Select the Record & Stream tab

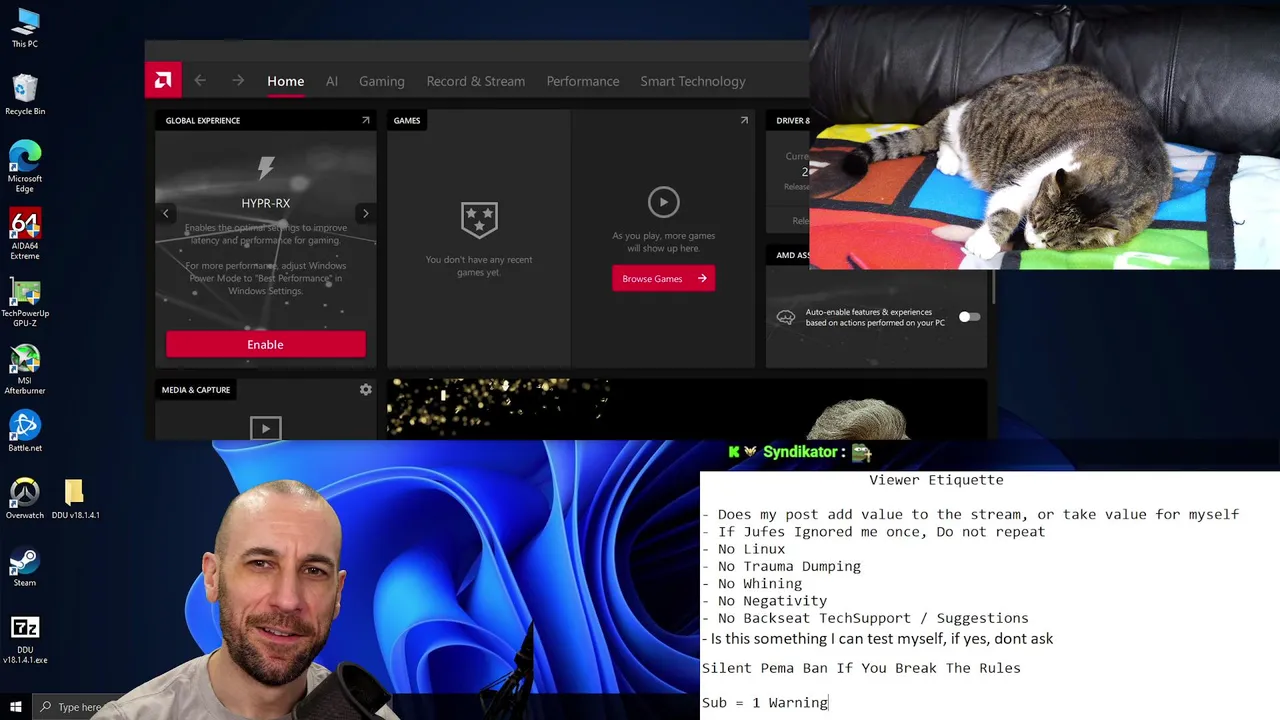point(475,81)
